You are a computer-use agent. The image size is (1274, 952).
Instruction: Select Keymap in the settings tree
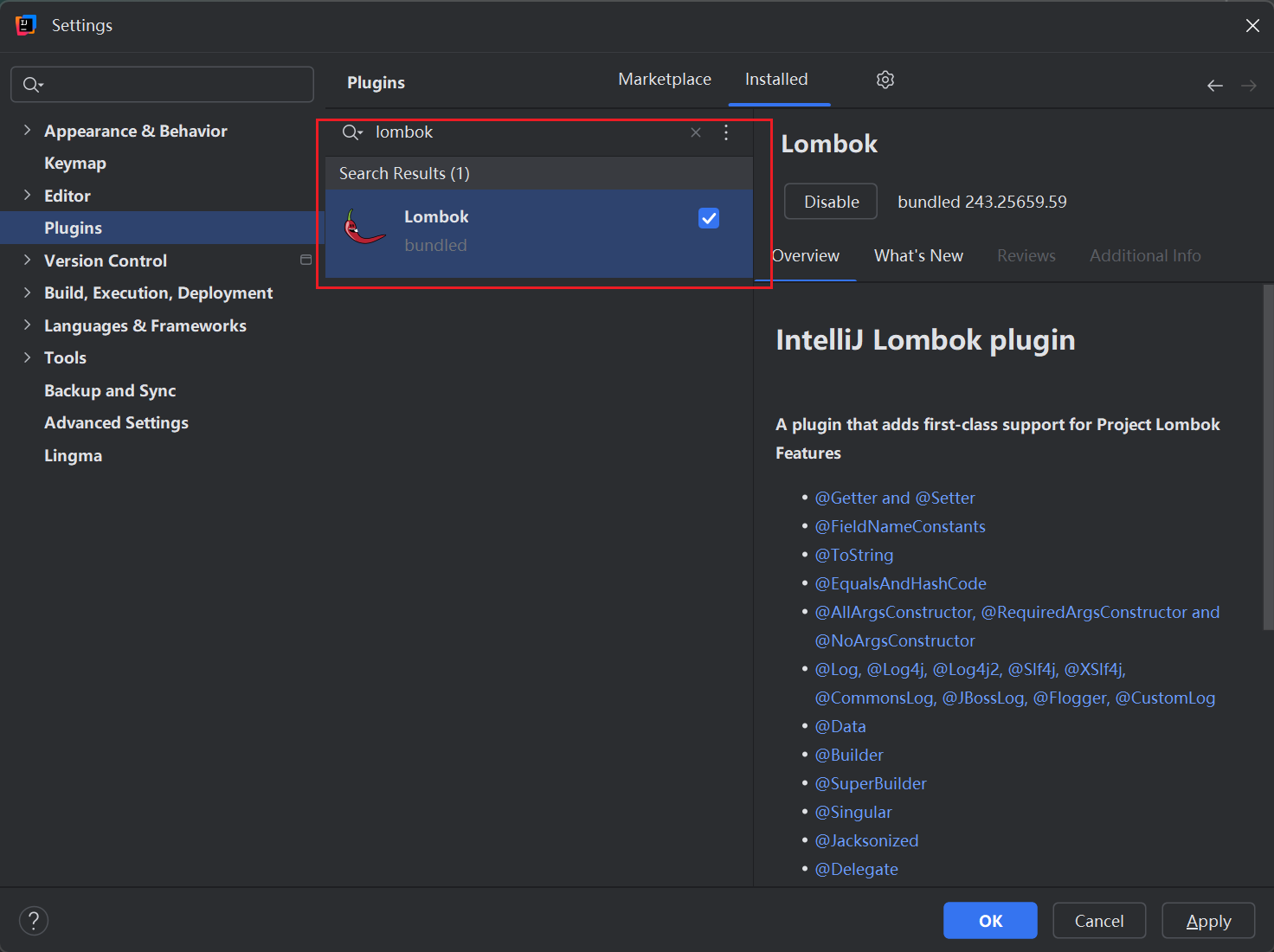pos(75,164)
